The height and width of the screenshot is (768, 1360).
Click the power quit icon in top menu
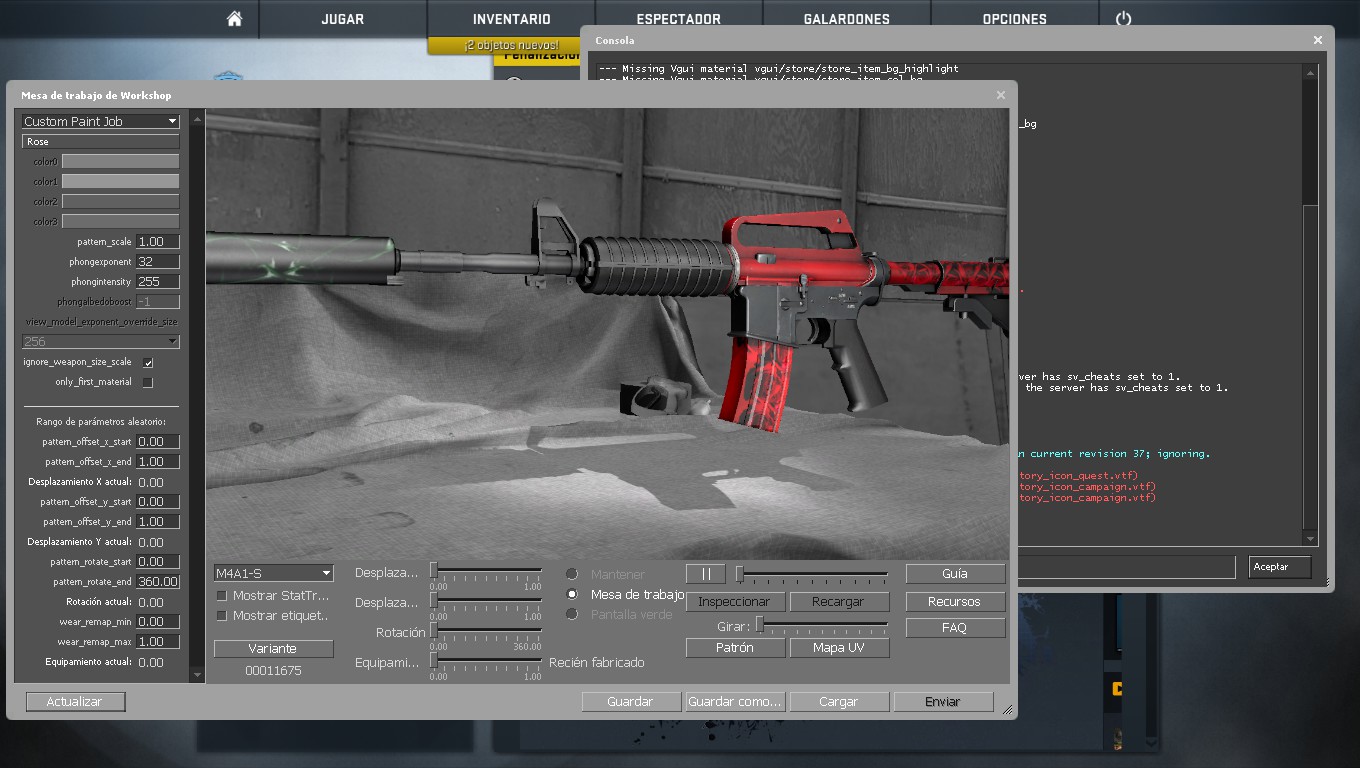click(x=1123, y=19)
